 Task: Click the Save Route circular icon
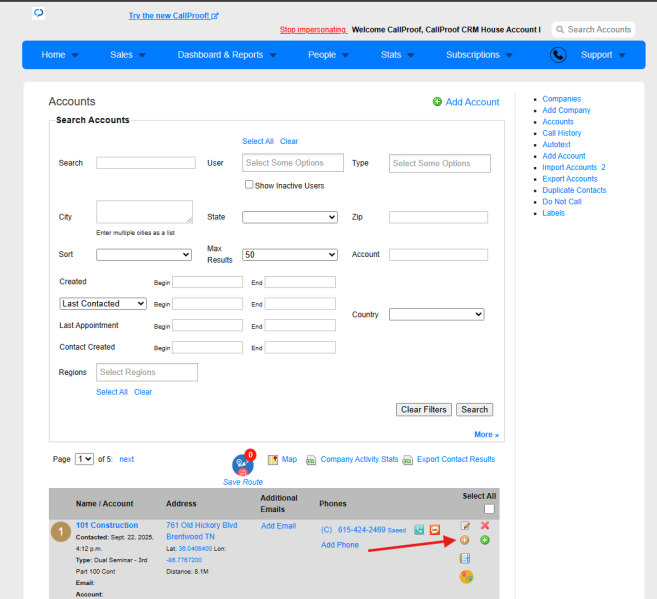(x=243, y=465)
